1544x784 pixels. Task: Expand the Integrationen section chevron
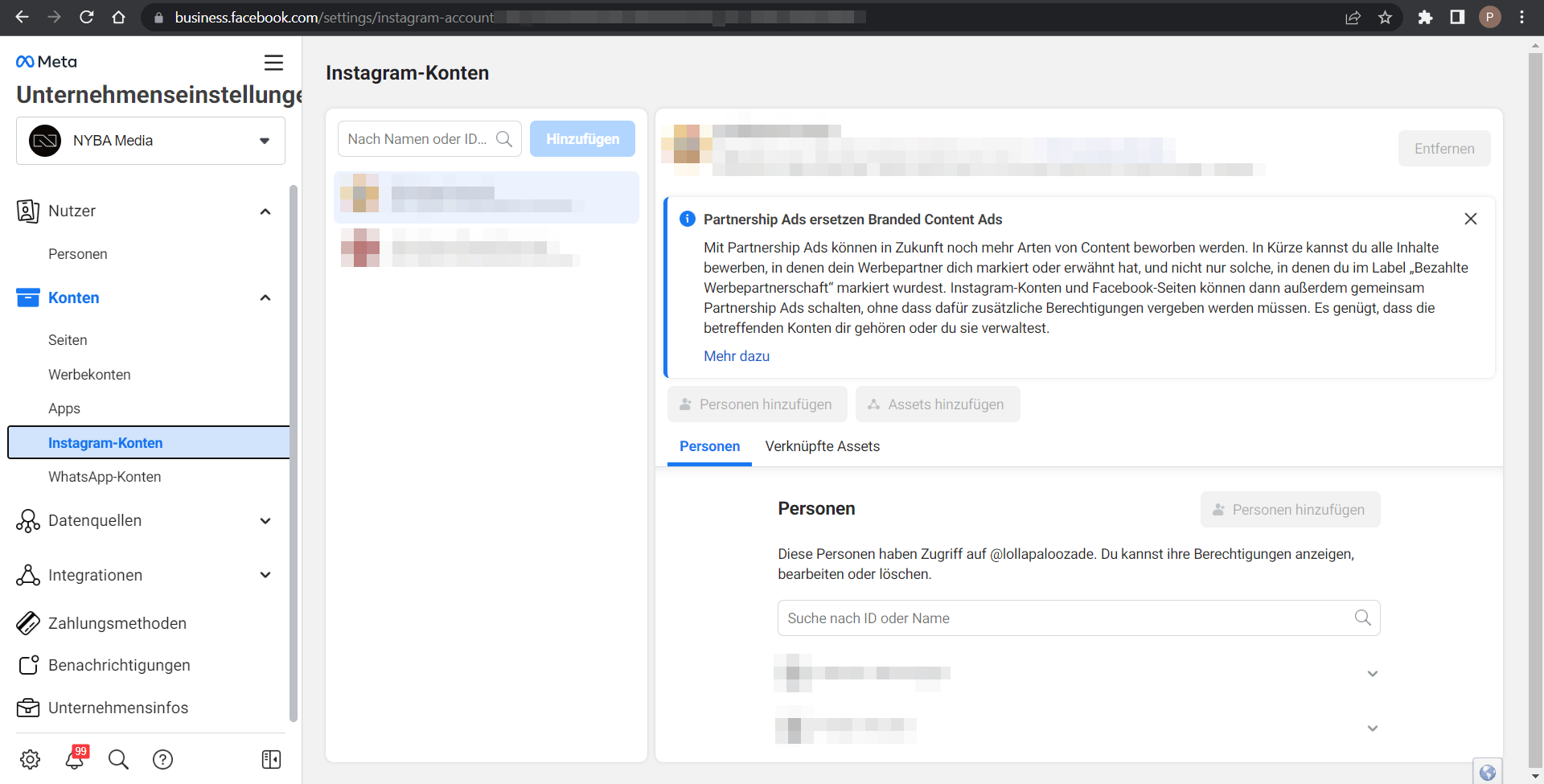[265, 575]
